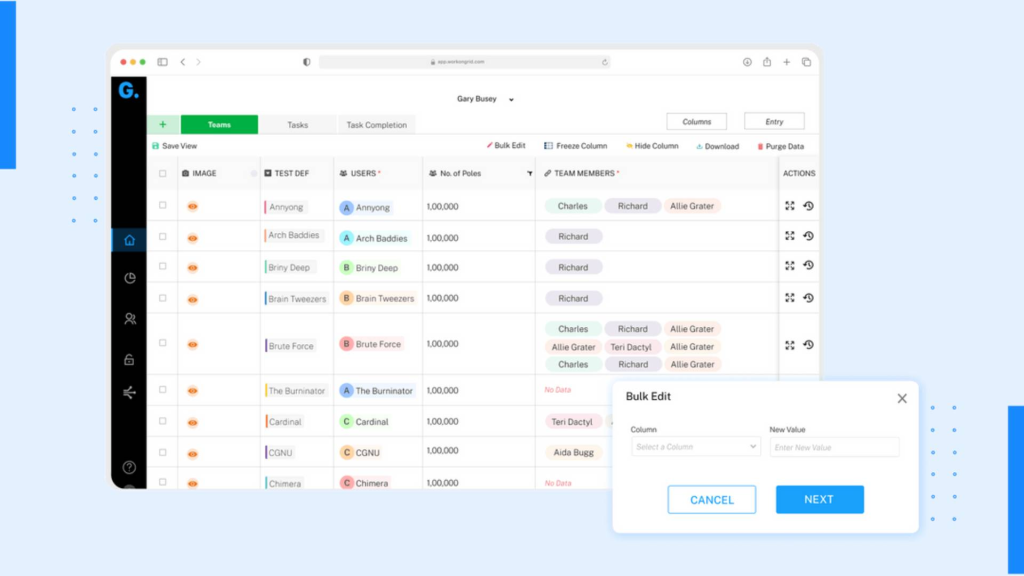This screenshot has width=1024, height=576.
Task: Open the Task Completion tab
Action: [x=377, y=124]
